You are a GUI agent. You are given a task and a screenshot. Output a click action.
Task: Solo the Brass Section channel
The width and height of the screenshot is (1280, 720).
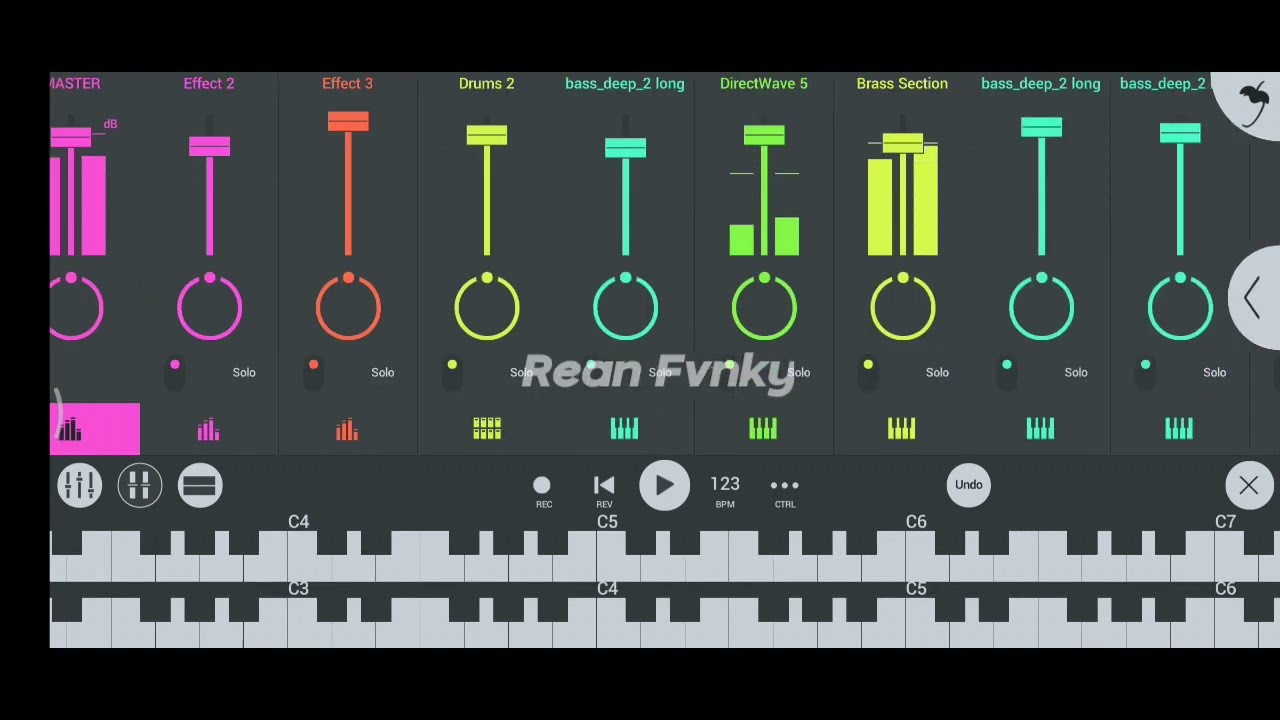[x=937, y=372]
